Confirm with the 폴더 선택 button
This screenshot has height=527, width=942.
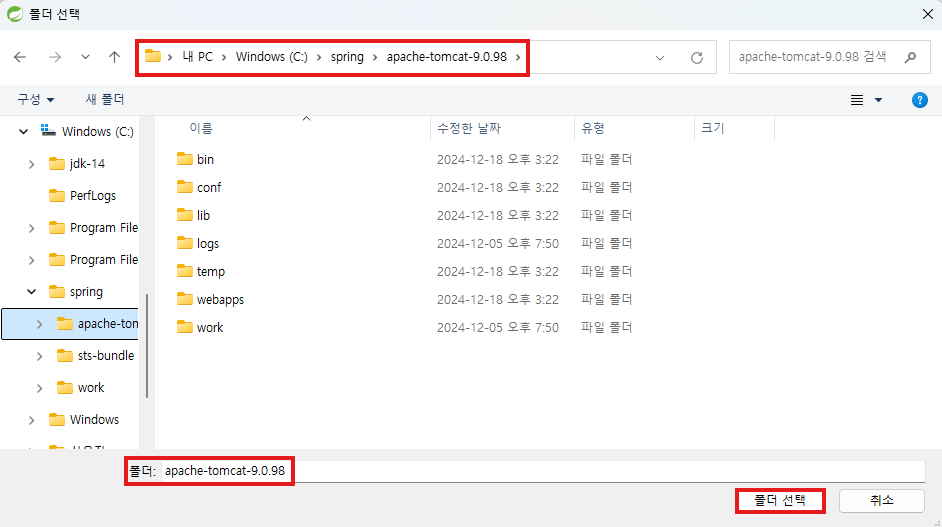pyautogui.click(x=780, y=501)
